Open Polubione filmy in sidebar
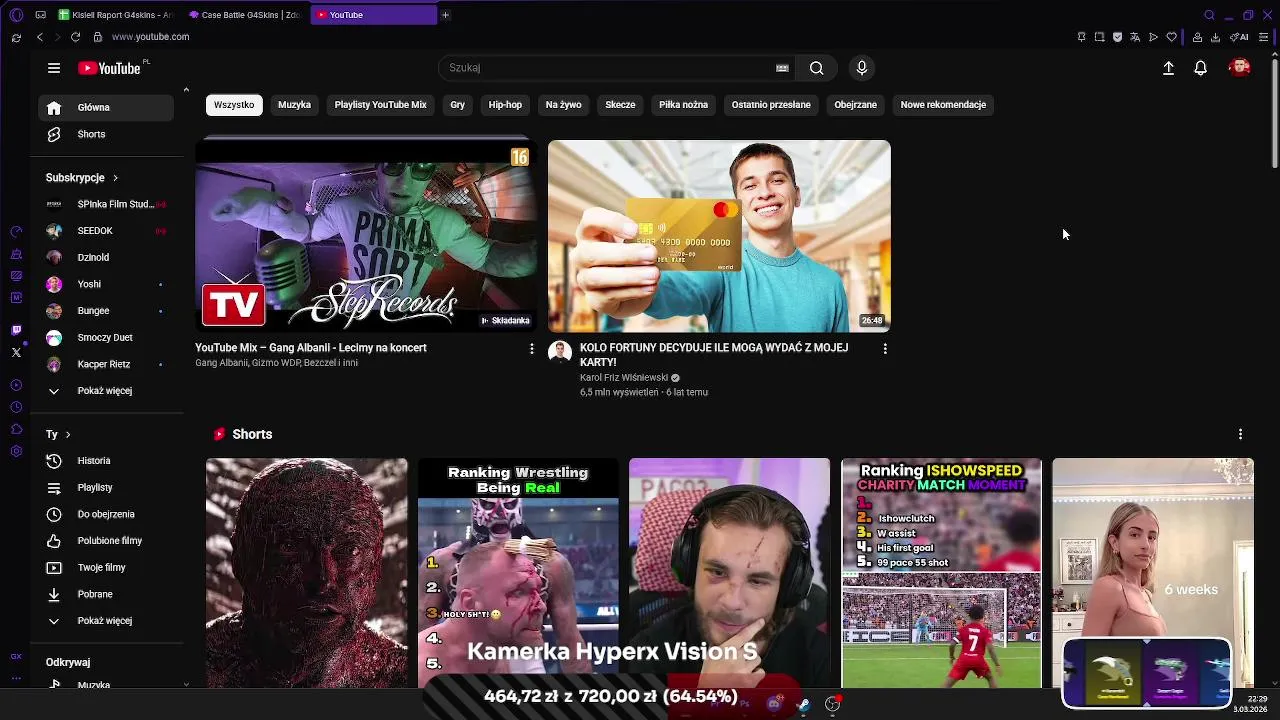The height and width of the screenshot is (720, 1280). click(106, 541)
